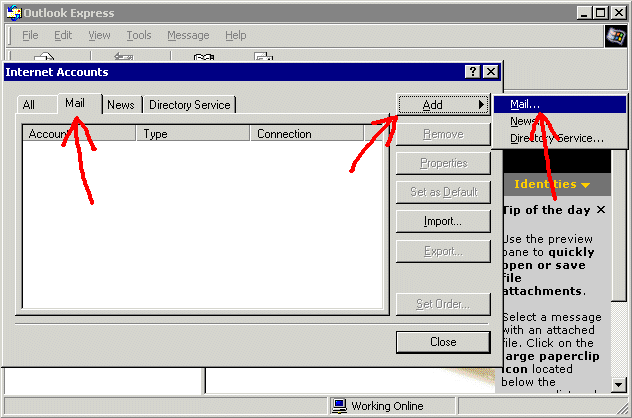Dismiss the Tip of the day
This screenshot has height=418, width=632.
tap(601, 210)
